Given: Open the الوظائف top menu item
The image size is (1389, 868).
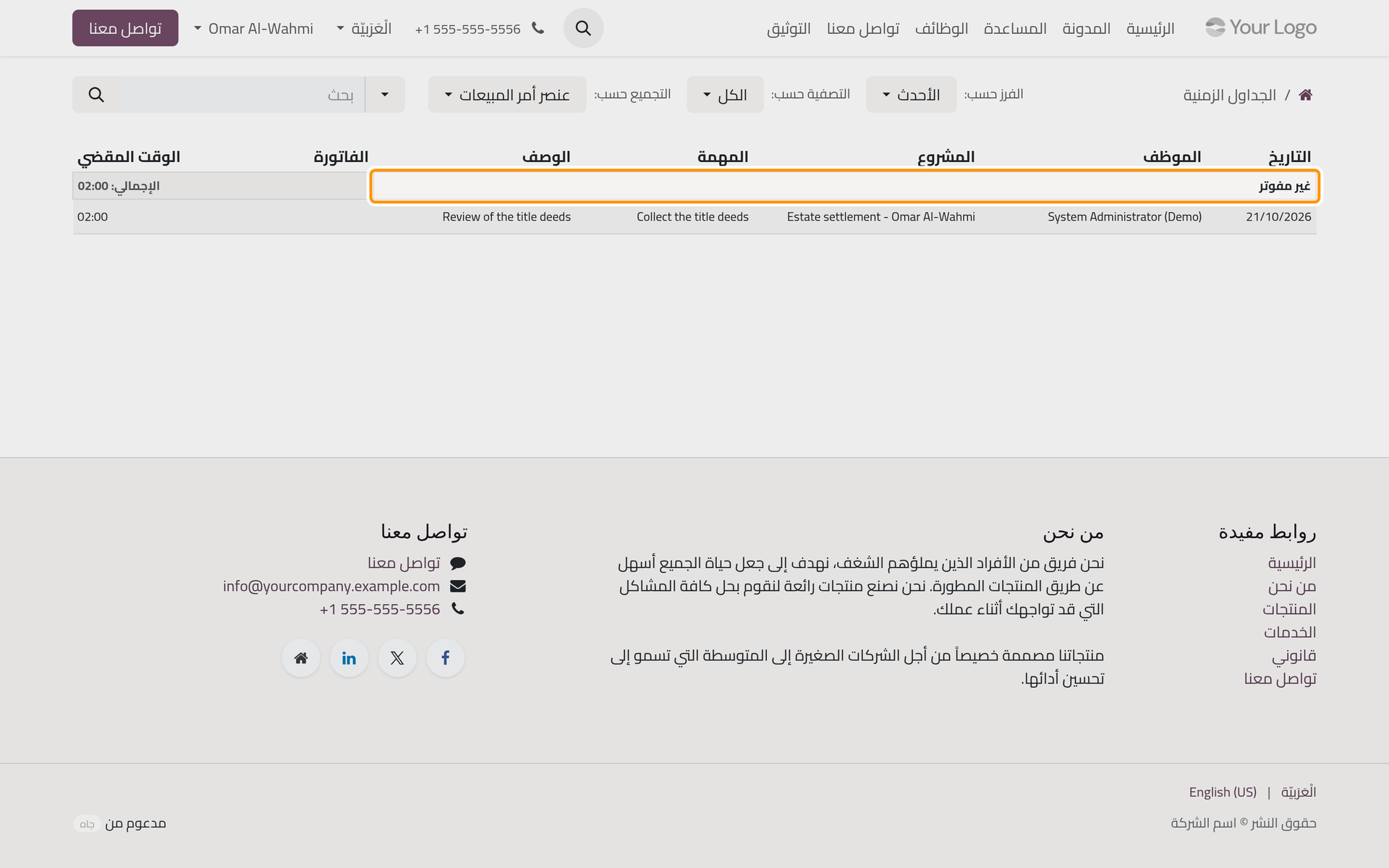Looking at the screenshot, I should click(941, 28).
